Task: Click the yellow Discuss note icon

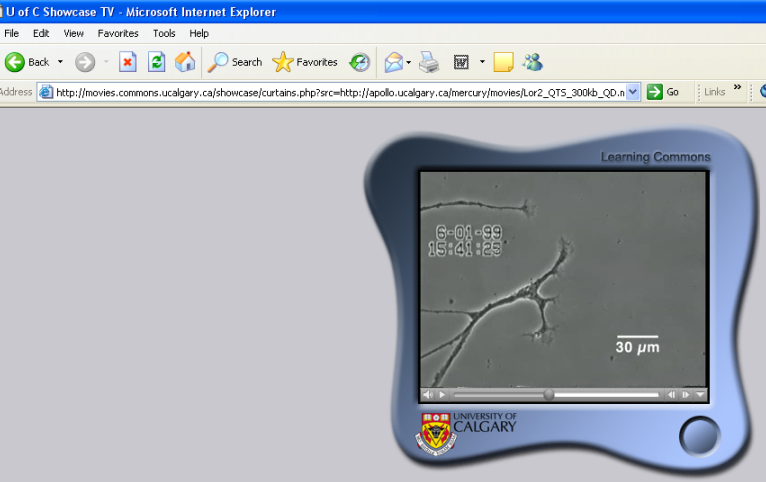Action: [503, 62]
